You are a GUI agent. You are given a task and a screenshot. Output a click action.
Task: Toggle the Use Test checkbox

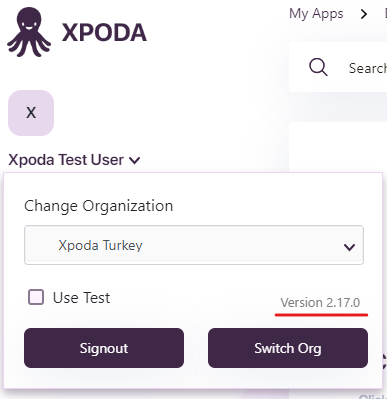[x=36, y=297]
